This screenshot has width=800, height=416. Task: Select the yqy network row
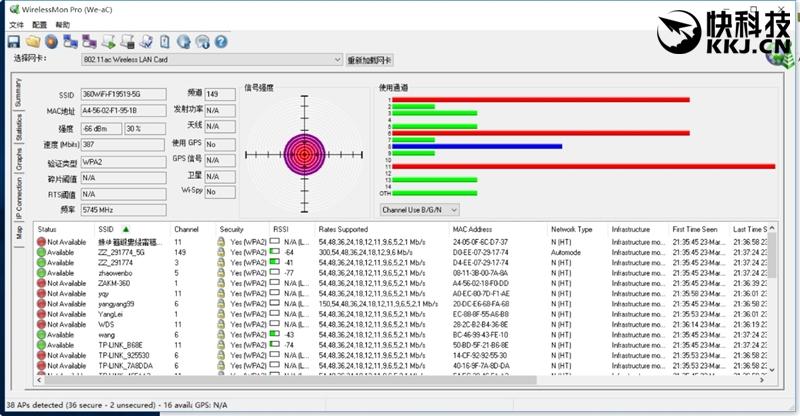pos(401,293)
